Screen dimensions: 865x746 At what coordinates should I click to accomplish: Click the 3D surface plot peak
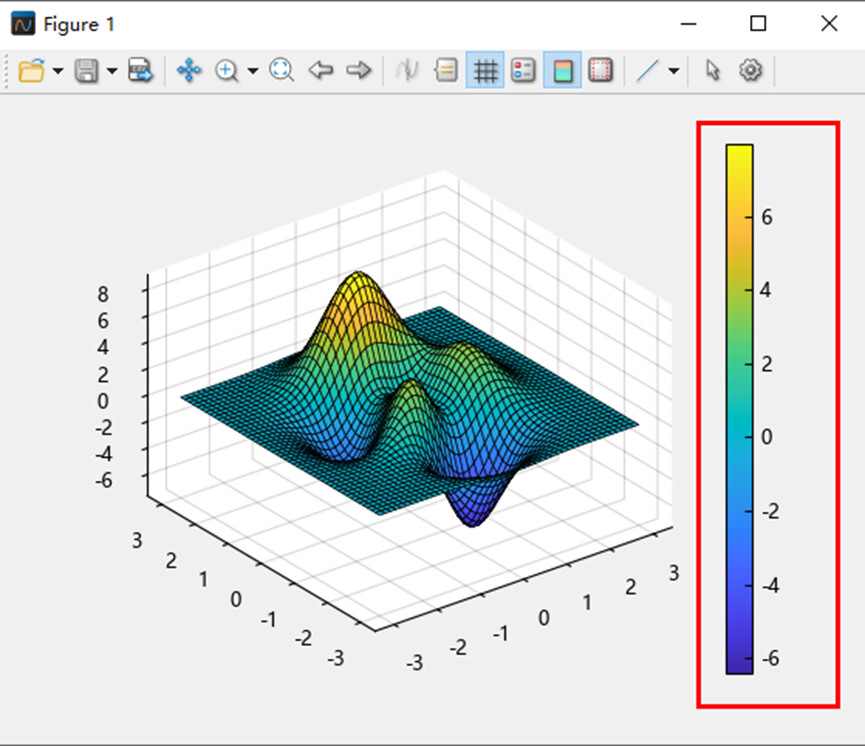point(359,274)
